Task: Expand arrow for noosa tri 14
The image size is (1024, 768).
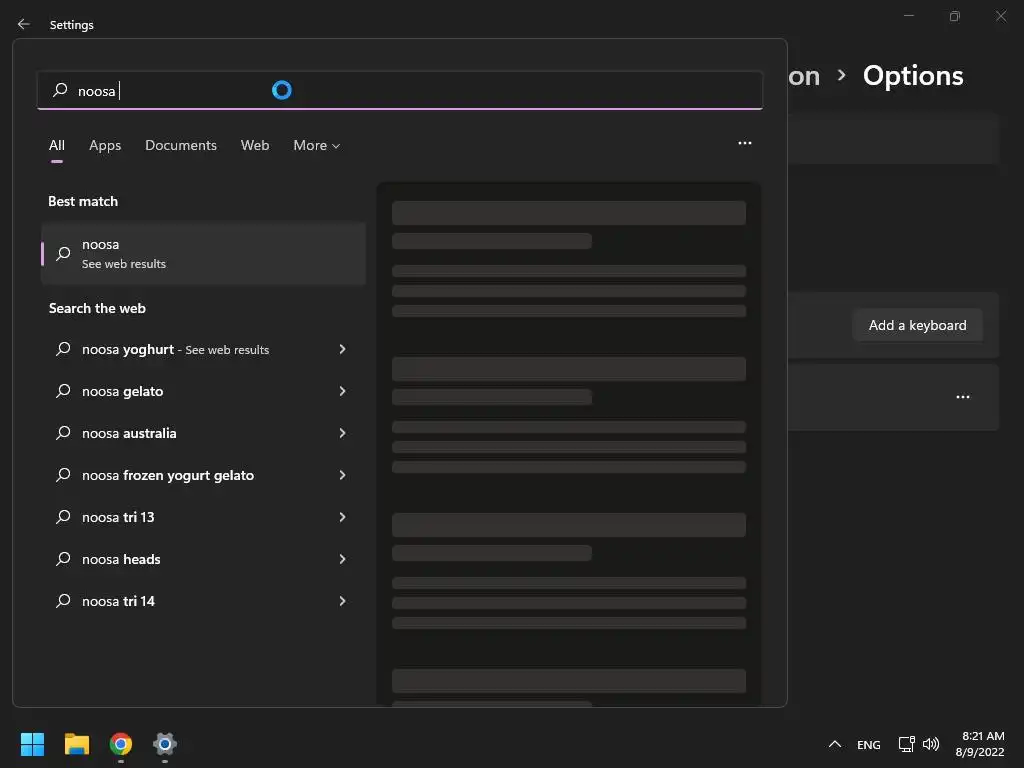Action: click(x=342, y=601)
